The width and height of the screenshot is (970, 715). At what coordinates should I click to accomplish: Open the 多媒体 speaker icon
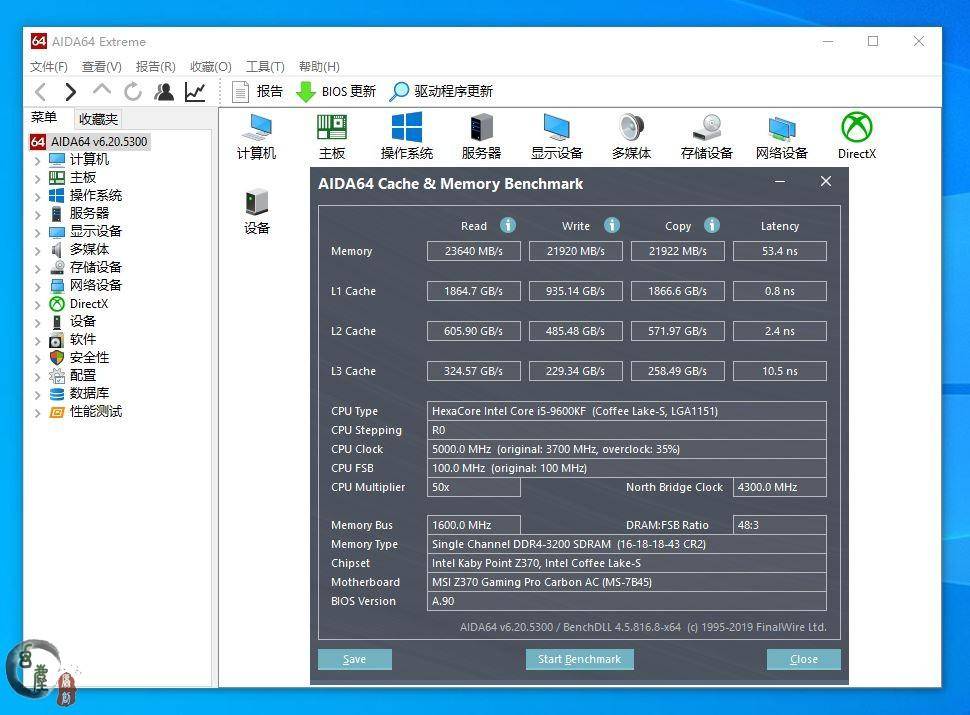coord(631,137)
